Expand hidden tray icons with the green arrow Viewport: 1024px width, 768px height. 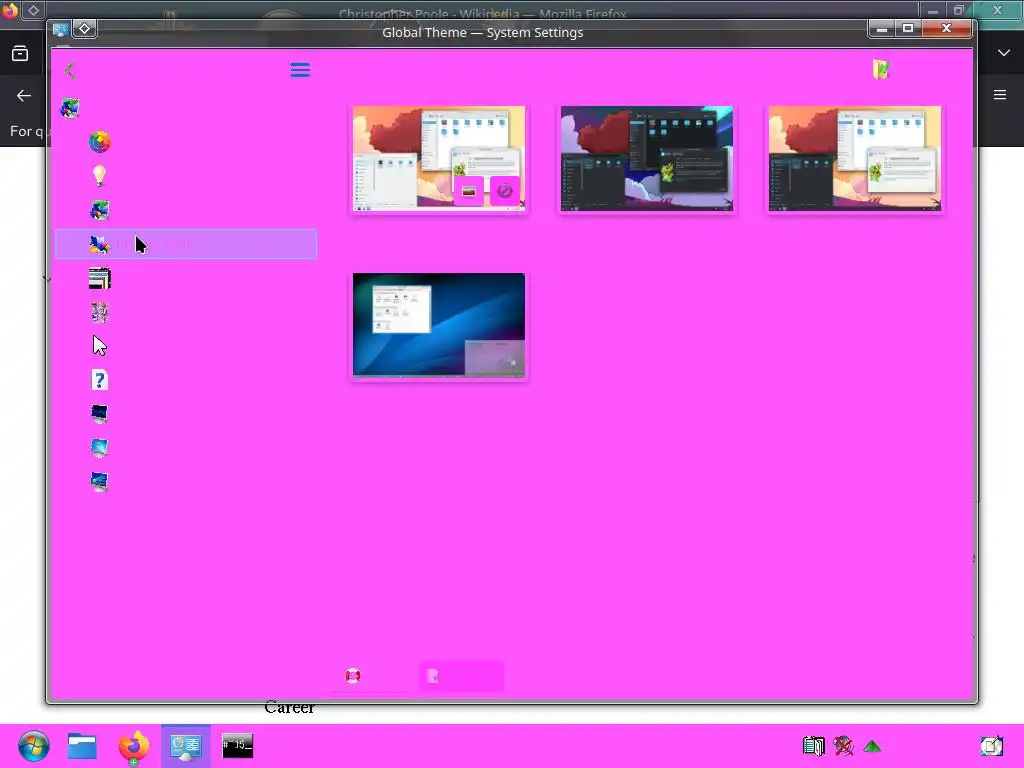(872, 746)
